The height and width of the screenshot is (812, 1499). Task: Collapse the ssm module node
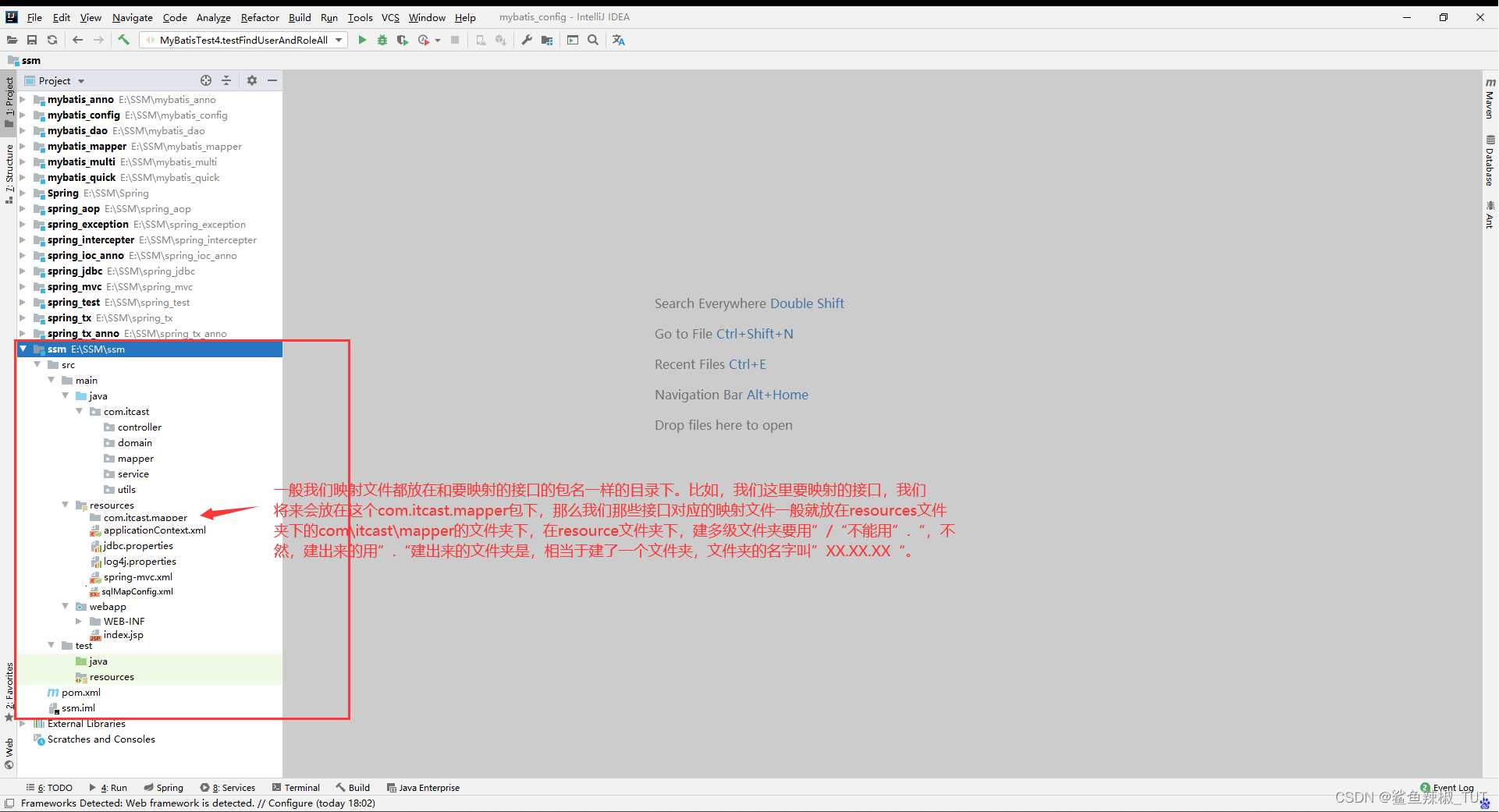point(23,349)
